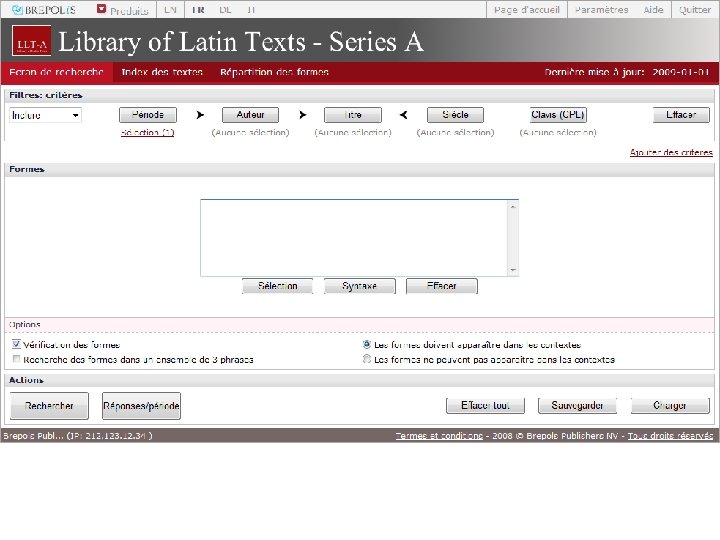Click the Clavis (CPL) button
The image size is (720, 540).
click(x=558, y=115)
